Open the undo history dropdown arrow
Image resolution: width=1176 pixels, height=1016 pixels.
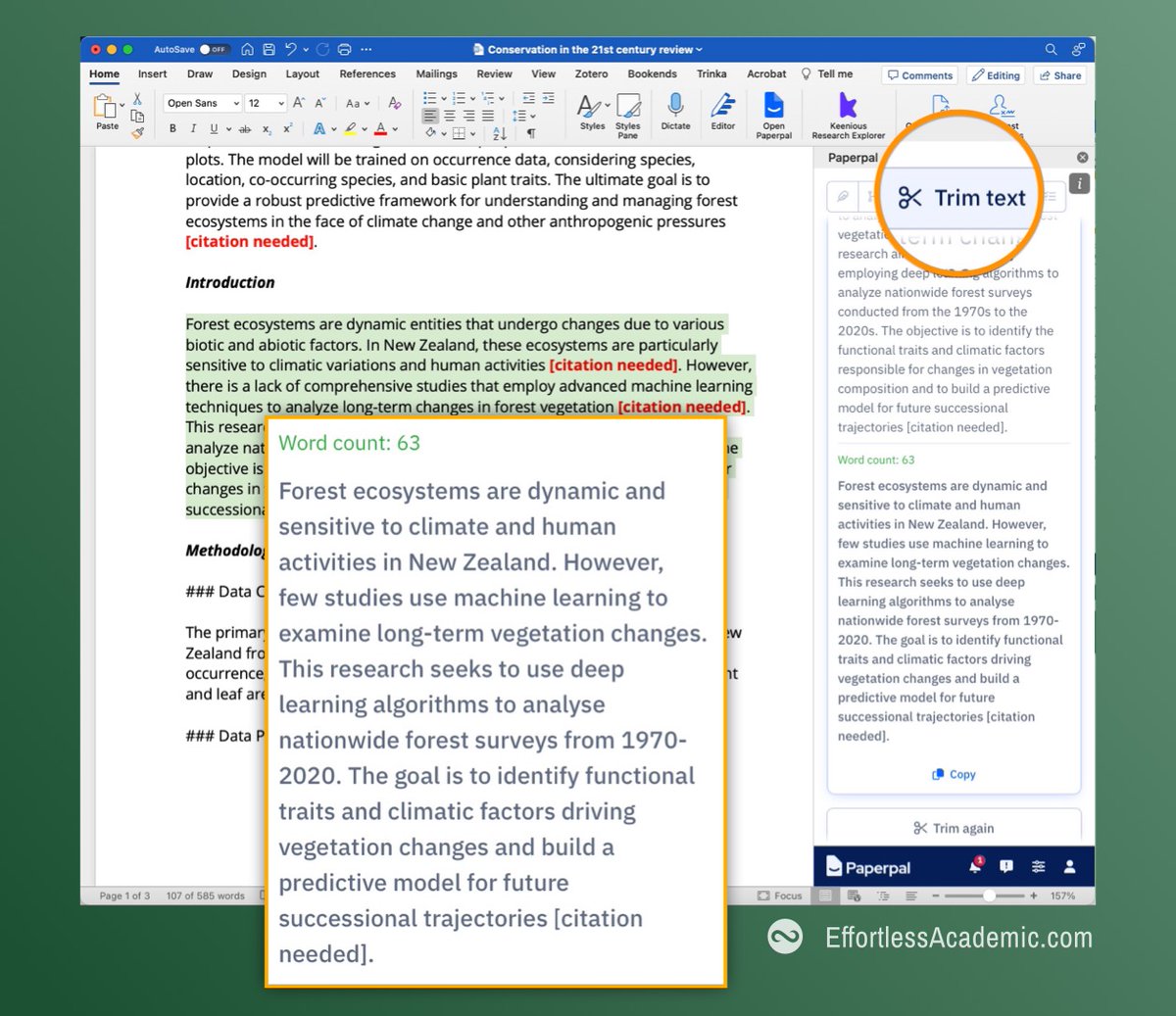[306, 49]
